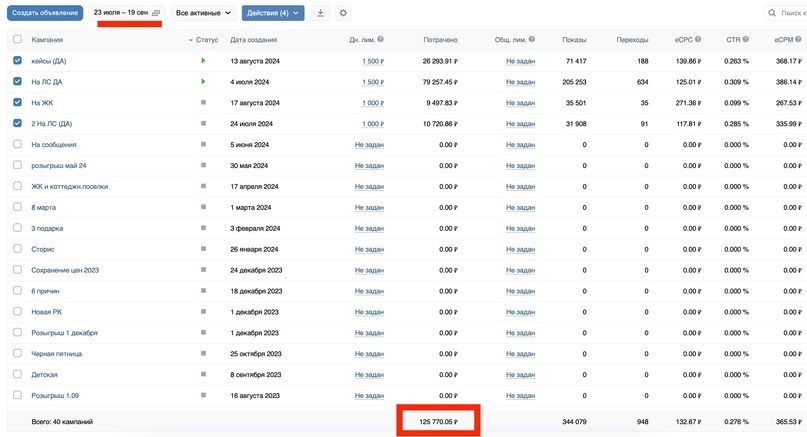Sort by Потрачено column header
The width and height of the screenshot is (807, 437).
point(440,40)
